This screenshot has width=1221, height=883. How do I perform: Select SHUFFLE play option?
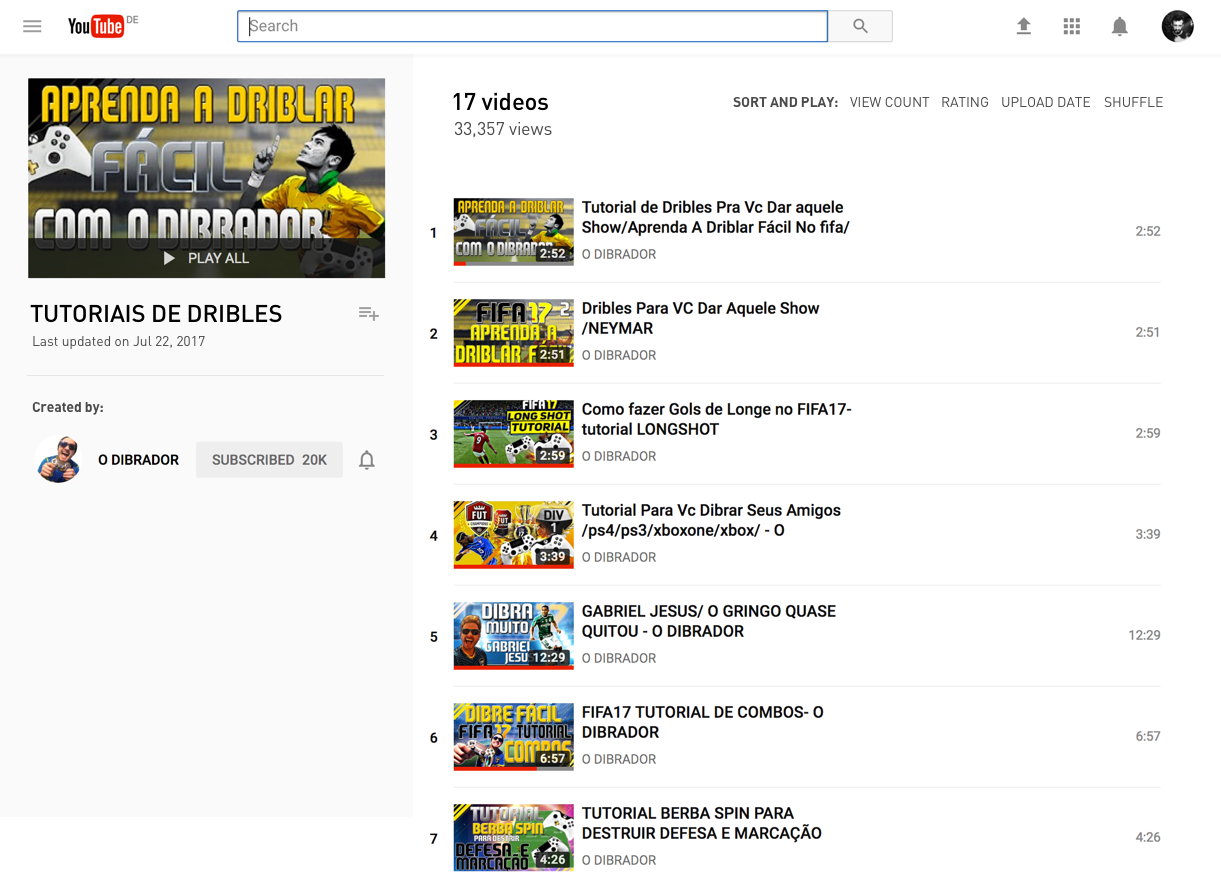(x=1133, y=102)
